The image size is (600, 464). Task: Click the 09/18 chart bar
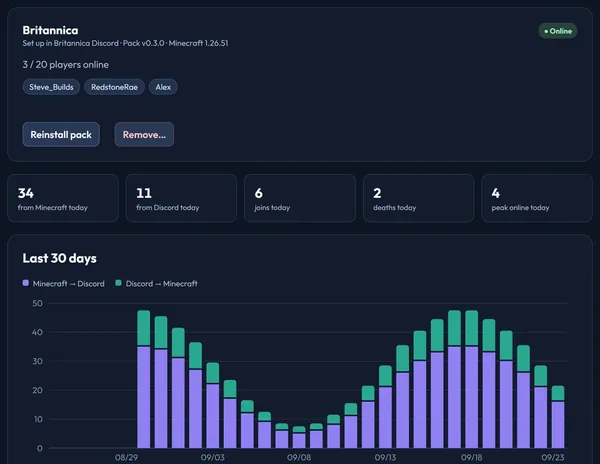[471, 379]
